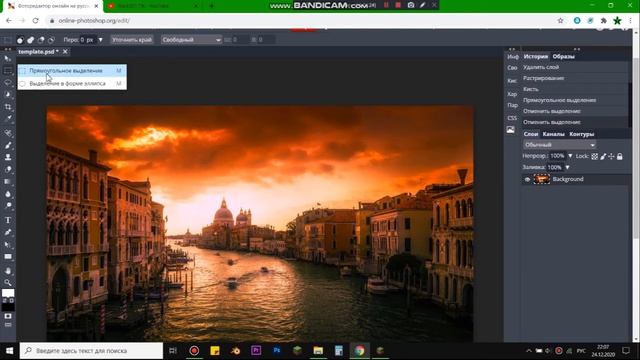Select the Zoom magnifier tool

[8, 282]
